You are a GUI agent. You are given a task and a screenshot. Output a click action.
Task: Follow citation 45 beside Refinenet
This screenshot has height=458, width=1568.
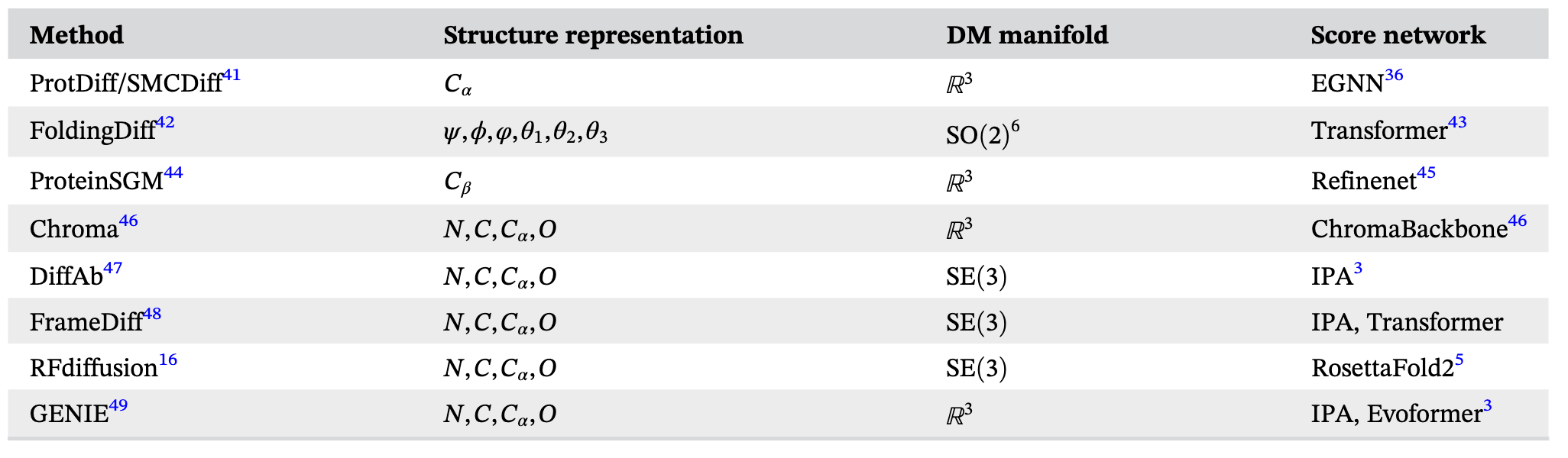[x=1426, y=173]
